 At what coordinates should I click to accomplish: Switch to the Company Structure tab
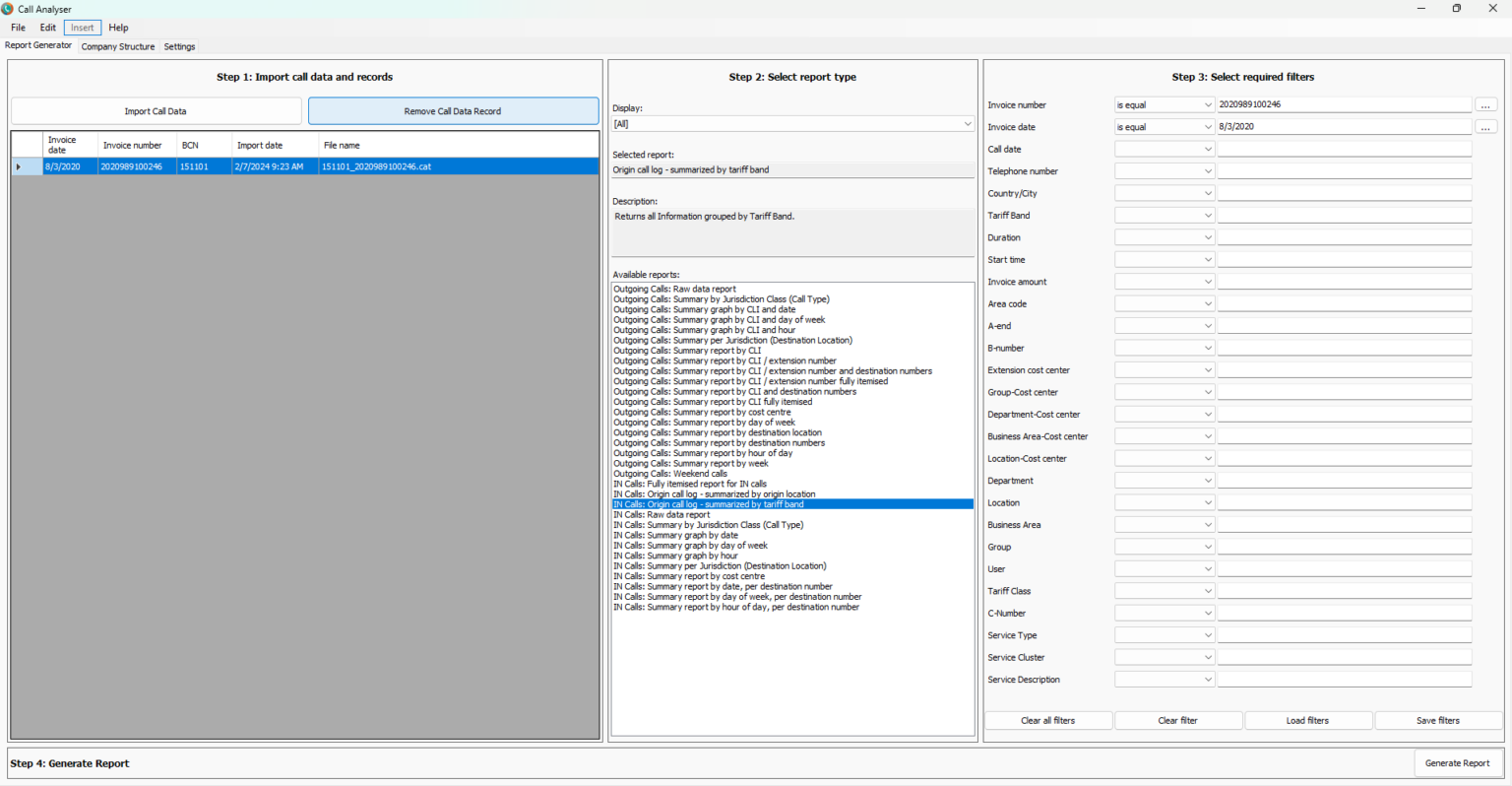click(x=118, y=46)
